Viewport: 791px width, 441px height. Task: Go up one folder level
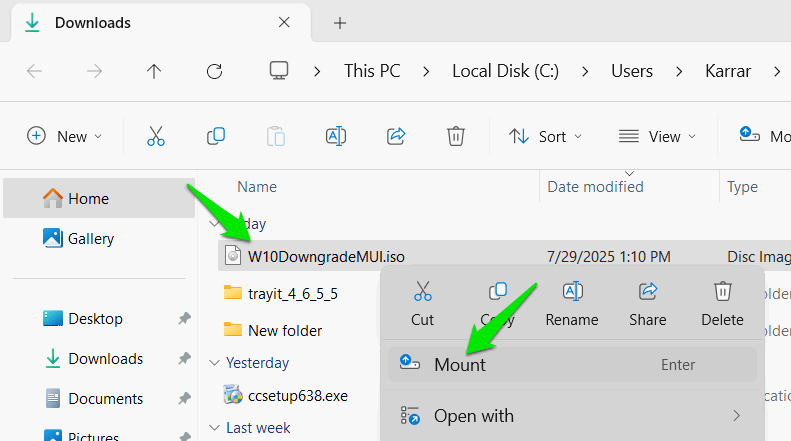tap(153, 71)
